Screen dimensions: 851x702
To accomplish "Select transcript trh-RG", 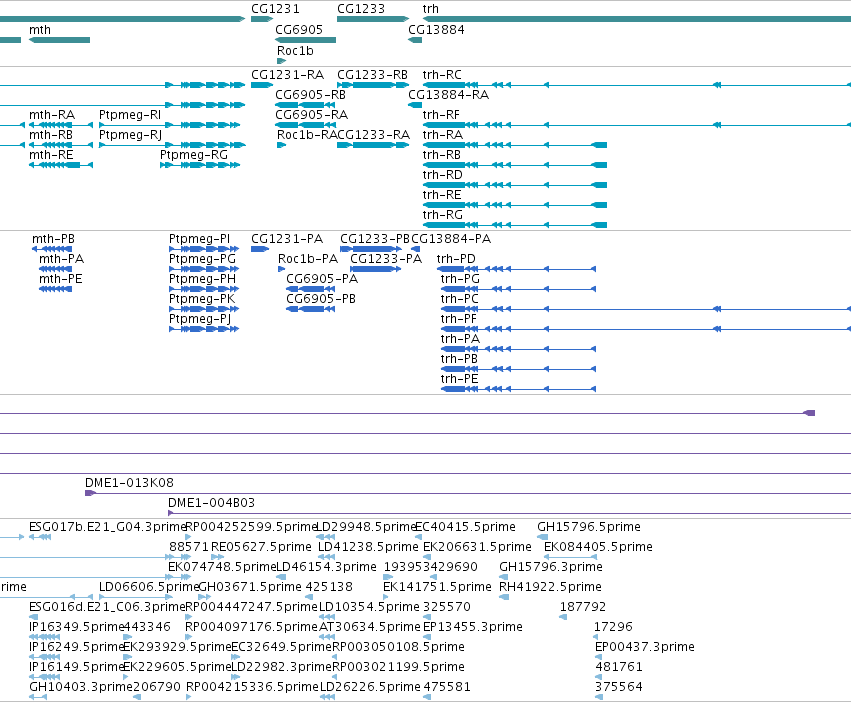I will point(515,225).
